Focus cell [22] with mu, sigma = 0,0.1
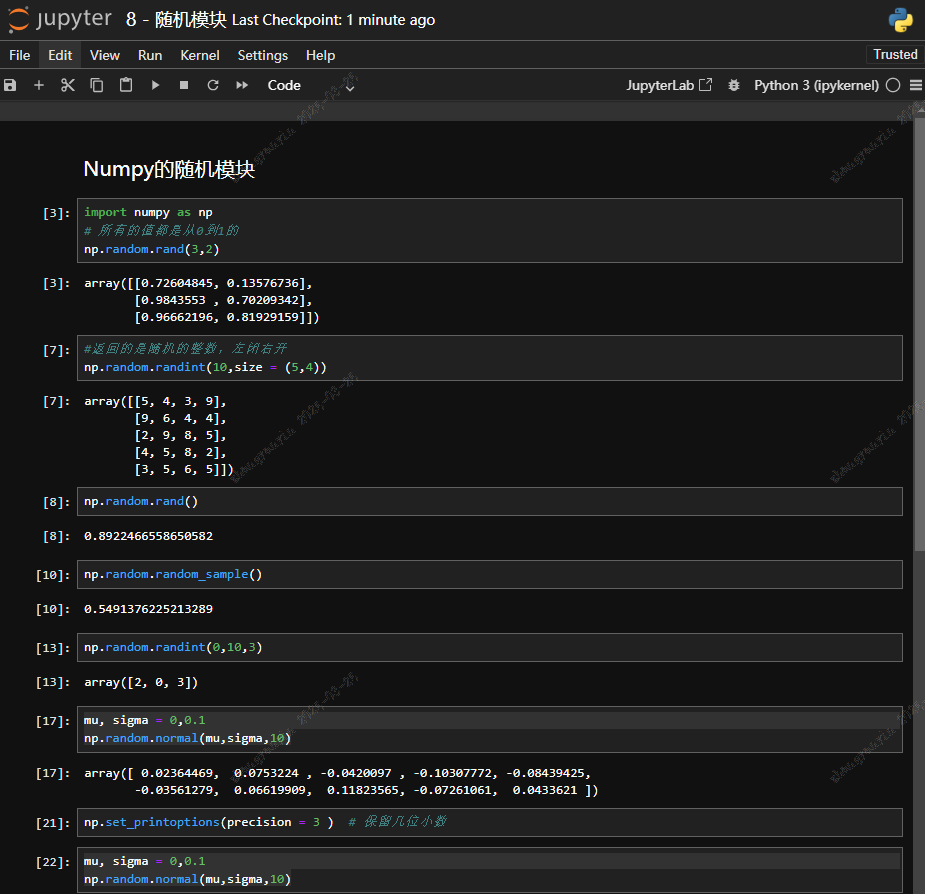The width and height of the screenshot is (925, 894). (490, 870)
